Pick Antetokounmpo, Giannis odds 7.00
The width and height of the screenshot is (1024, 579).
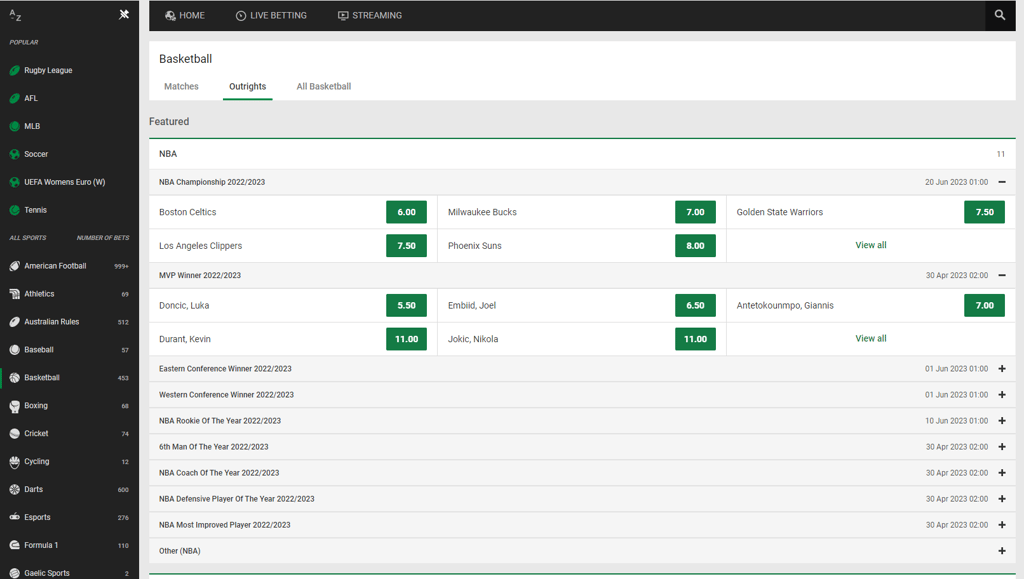click(984, 305)
